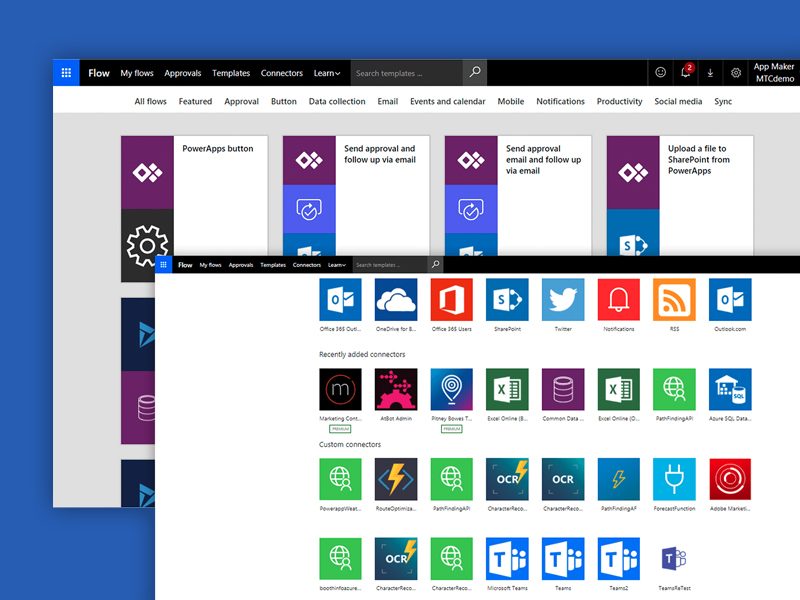
Task: Expand the Learn dropdown in the front window
Action: (337, 265)
